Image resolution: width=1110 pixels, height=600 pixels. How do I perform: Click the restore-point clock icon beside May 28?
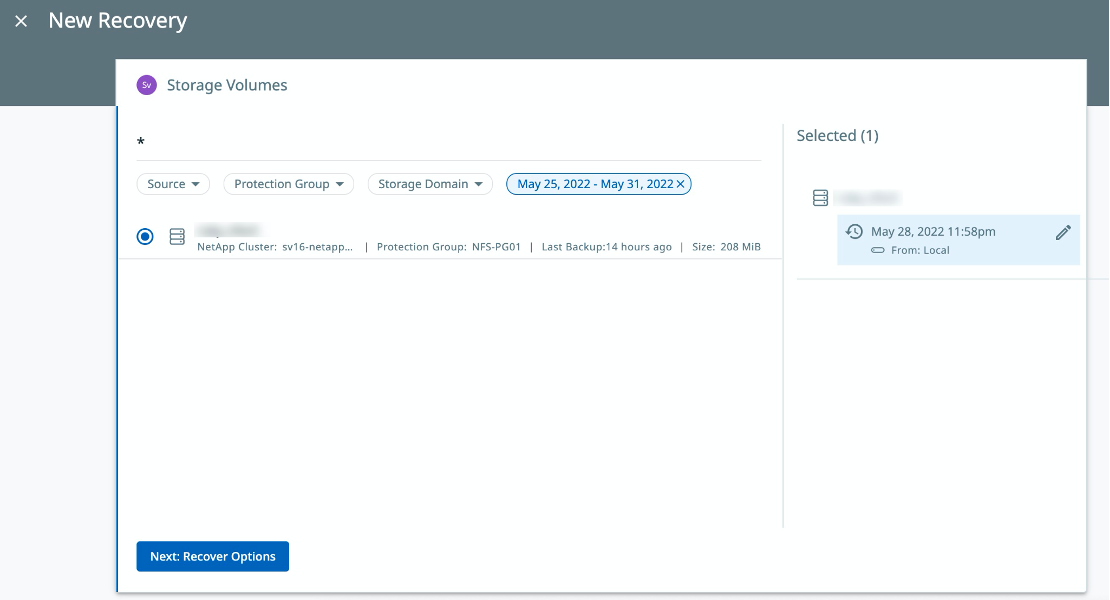point(854,231)
